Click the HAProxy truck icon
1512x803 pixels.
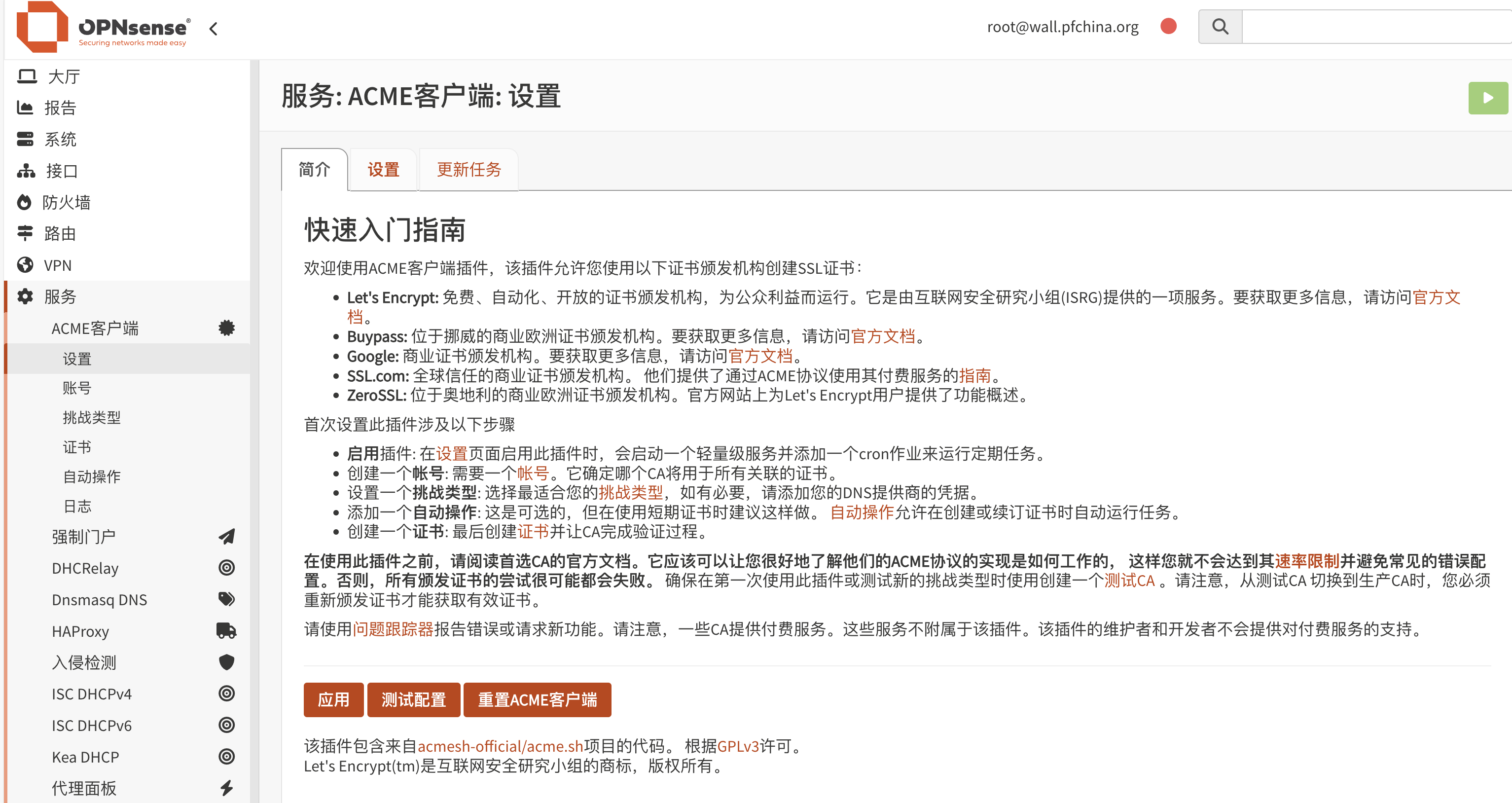pos(226,630)
